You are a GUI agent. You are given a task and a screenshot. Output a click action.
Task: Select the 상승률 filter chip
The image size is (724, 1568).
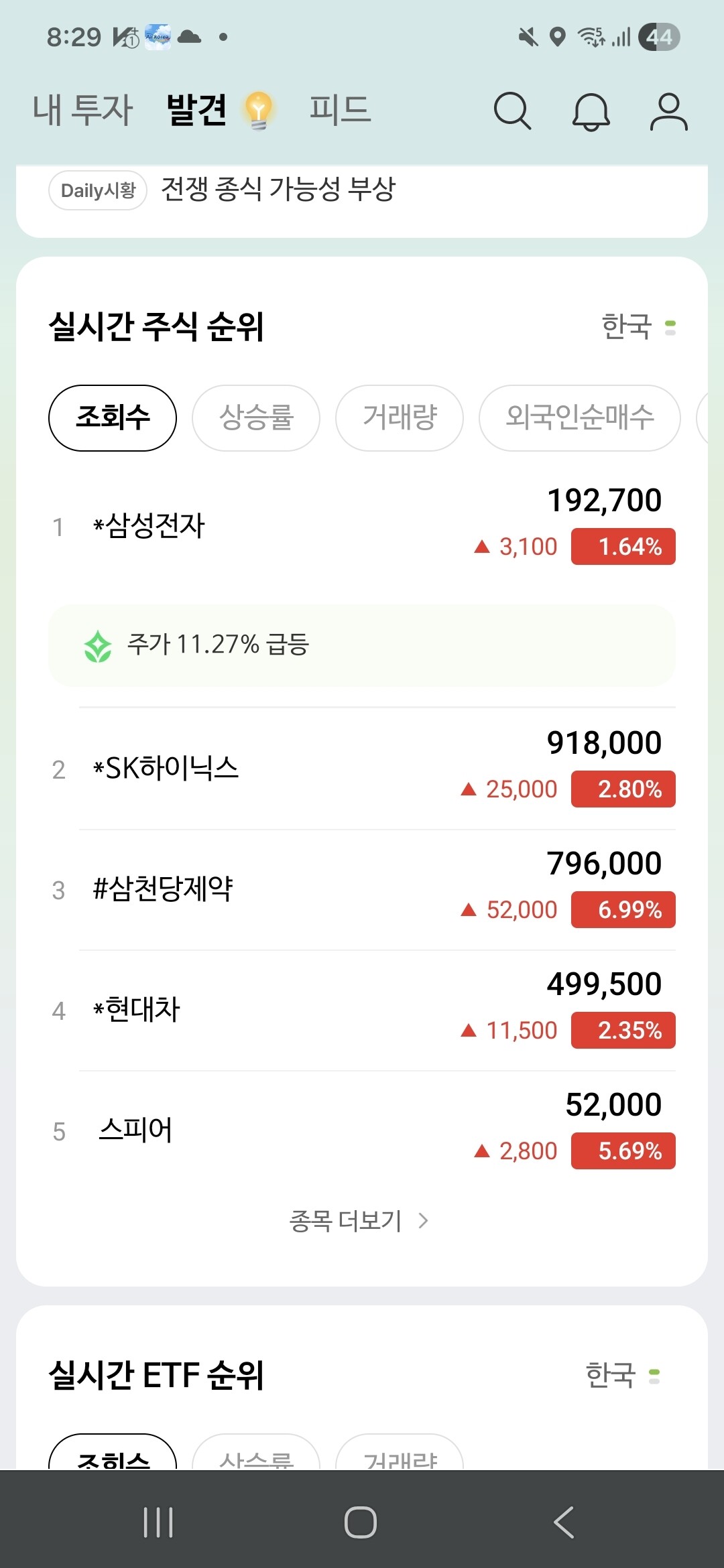(x=256, y=418)
